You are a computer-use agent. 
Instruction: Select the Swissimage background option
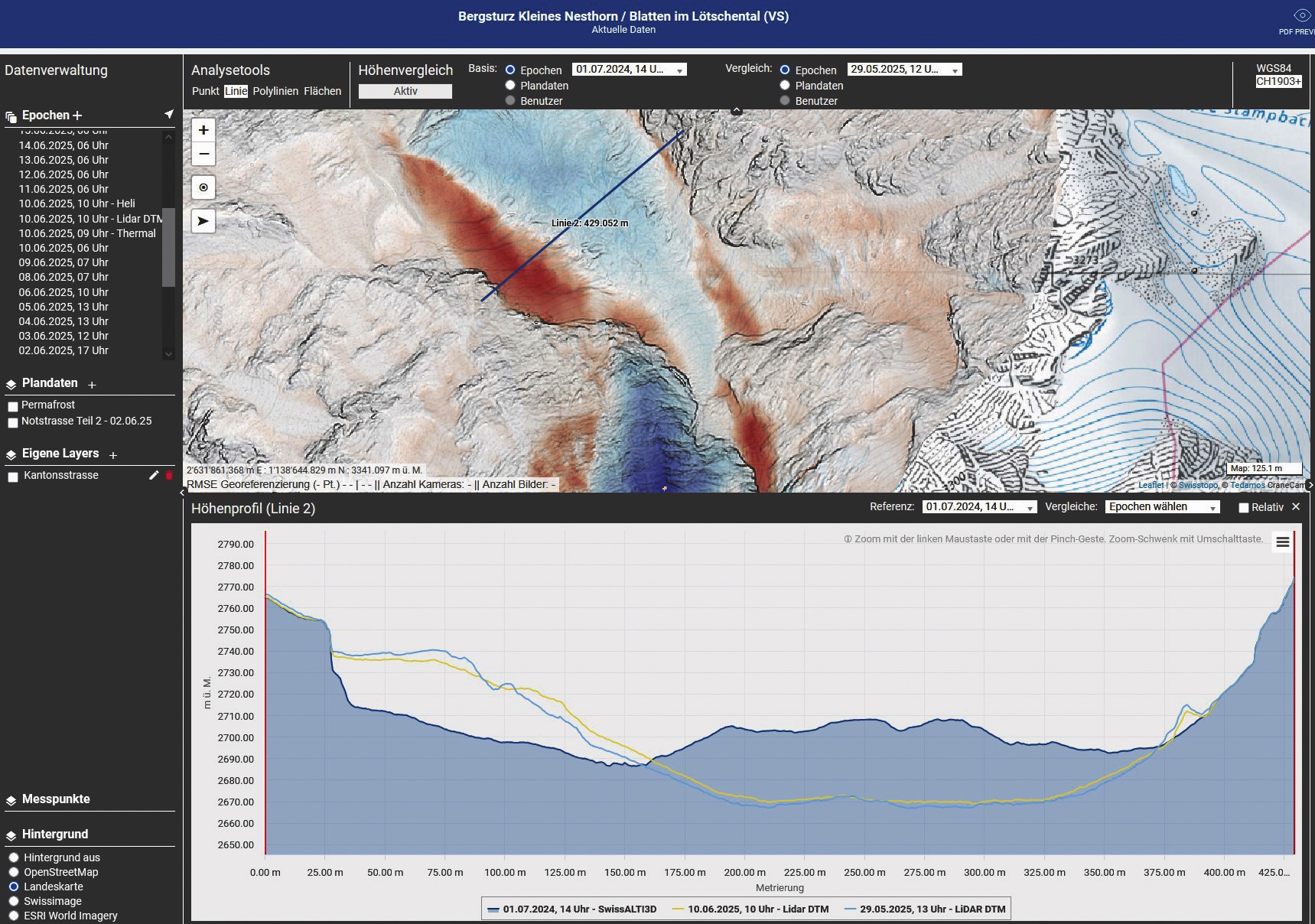tap(12, 901)
